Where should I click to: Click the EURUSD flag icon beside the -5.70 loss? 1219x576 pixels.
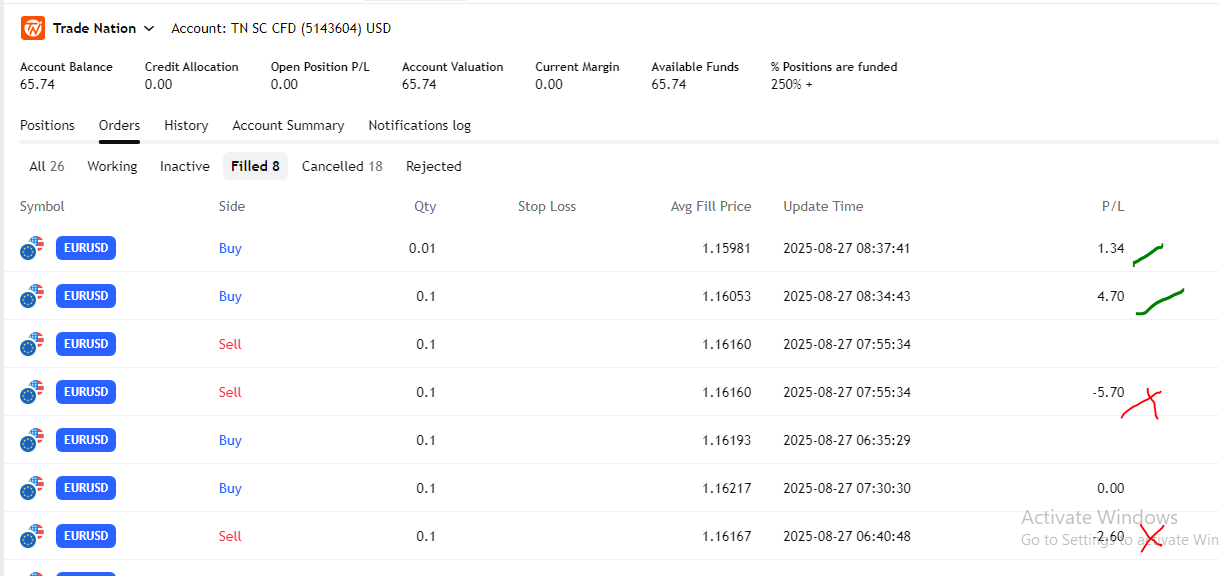pyautogui.click(x=33, y=392)
